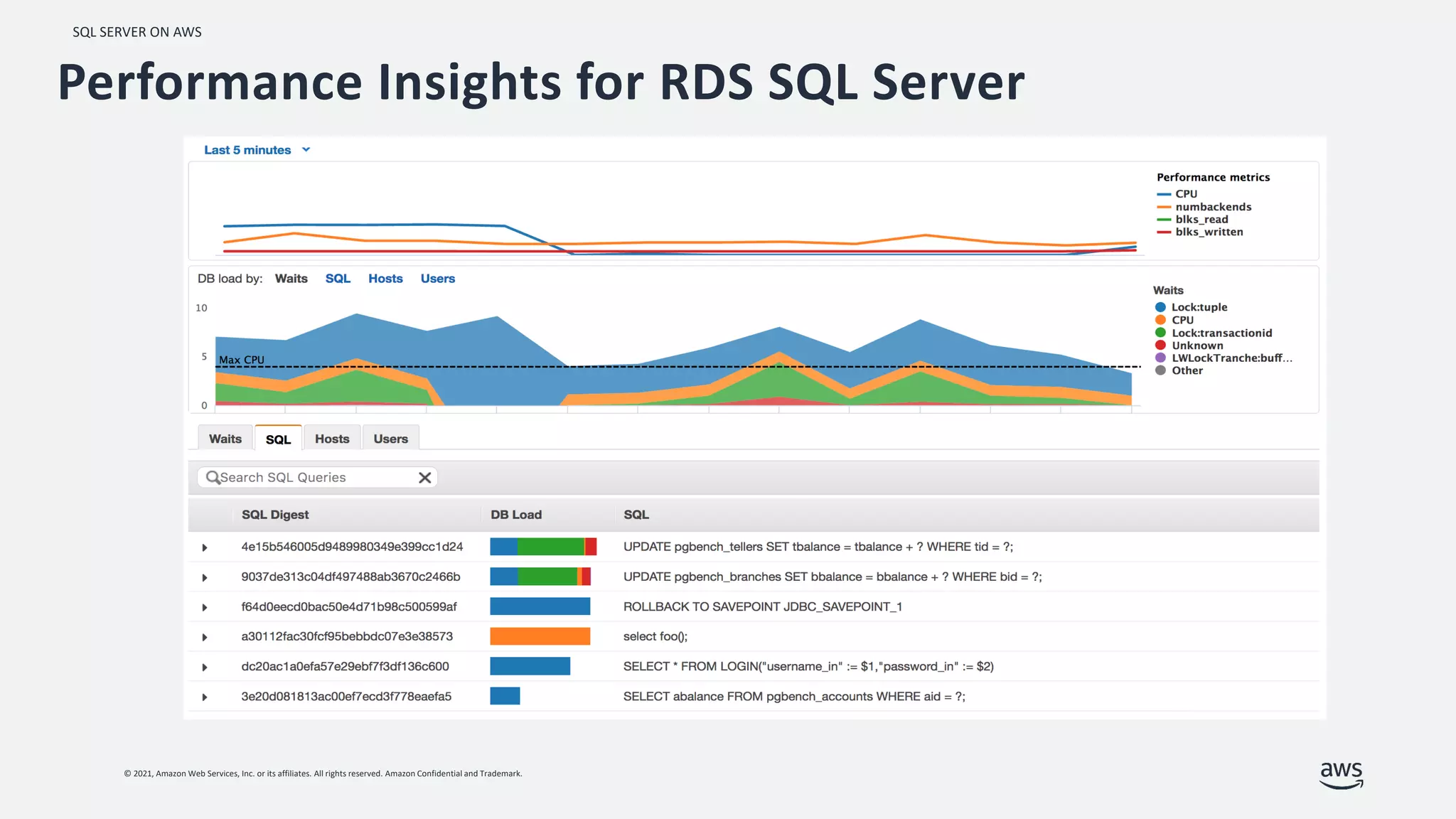This screenshot has height=819, width=1456.
Task: Click the orange CPU legend dot under Waits
Action: [1160, 320]
